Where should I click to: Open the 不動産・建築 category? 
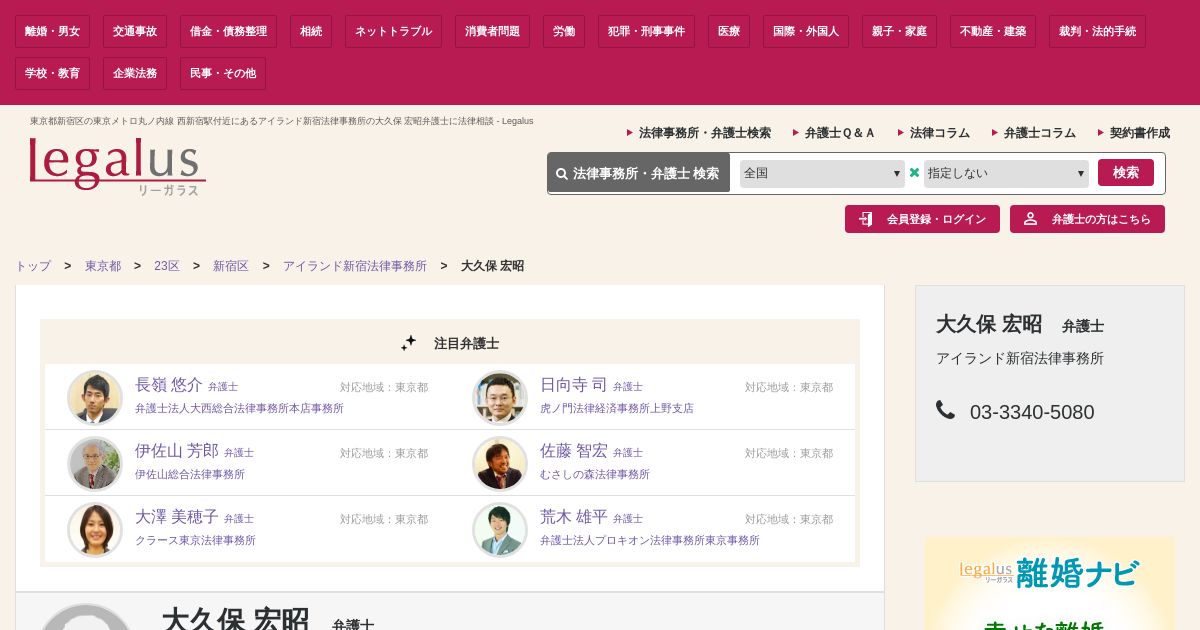[x=993, y=31]
